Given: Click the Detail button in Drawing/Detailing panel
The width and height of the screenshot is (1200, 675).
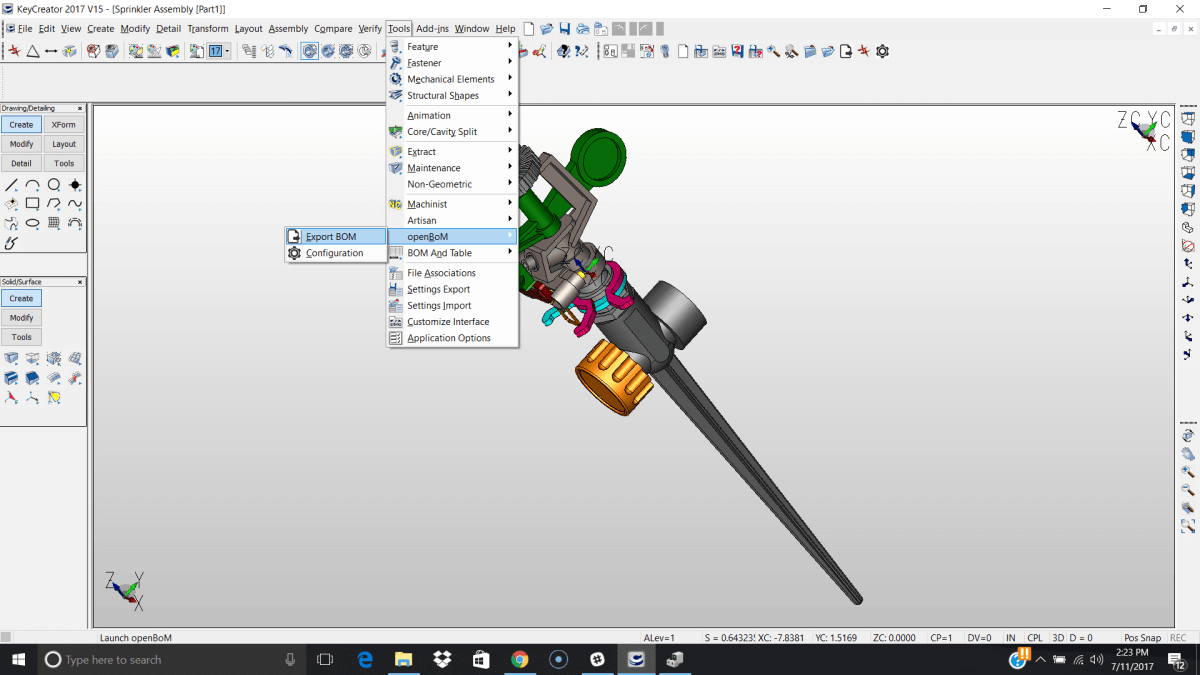Looking at the screenshot, I should 21,163.
